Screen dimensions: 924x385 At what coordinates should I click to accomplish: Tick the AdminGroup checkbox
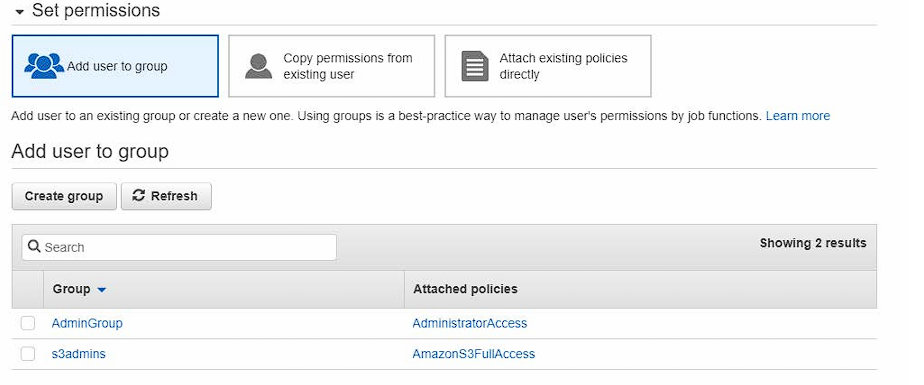point(28,323)
